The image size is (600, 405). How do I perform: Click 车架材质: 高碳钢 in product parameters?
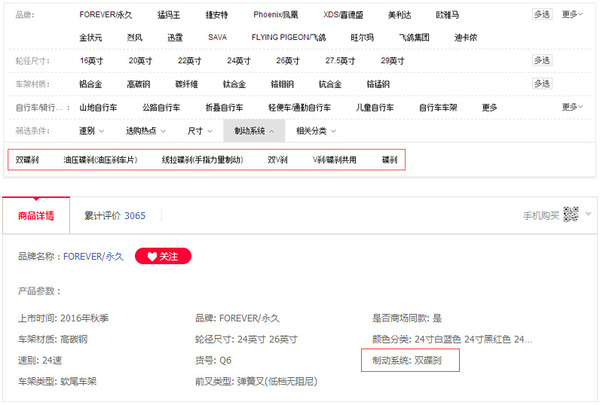(x=53, y=339)
